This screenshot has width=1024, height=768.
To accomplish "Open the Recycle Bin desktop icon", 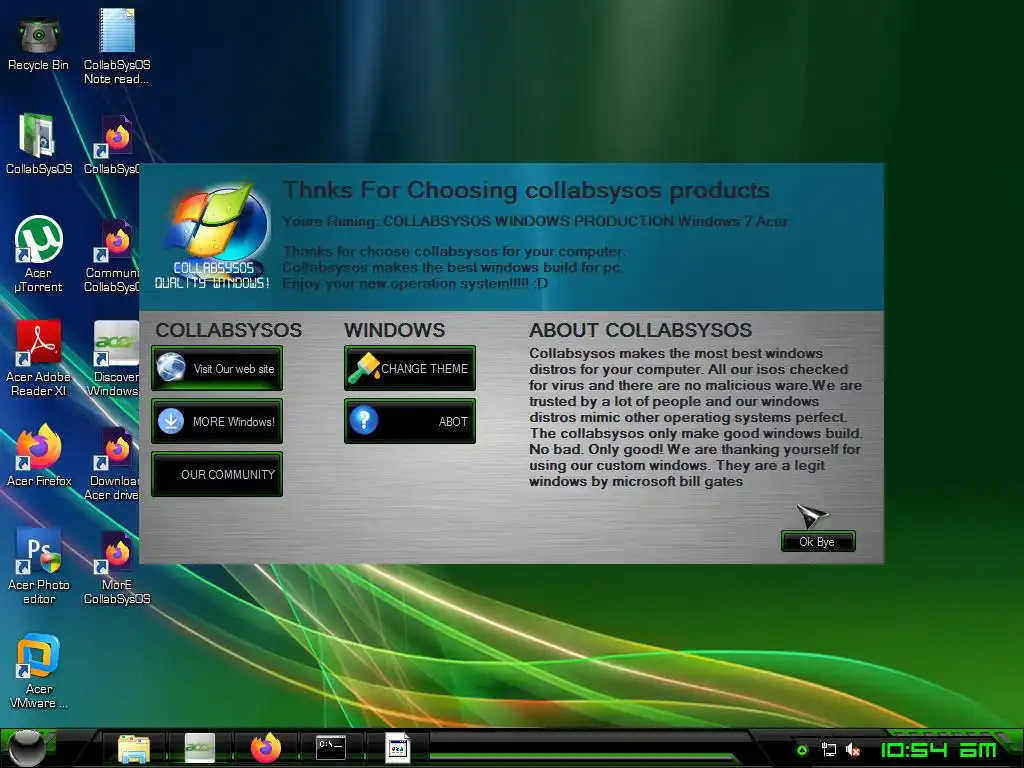I will [39, 44].
